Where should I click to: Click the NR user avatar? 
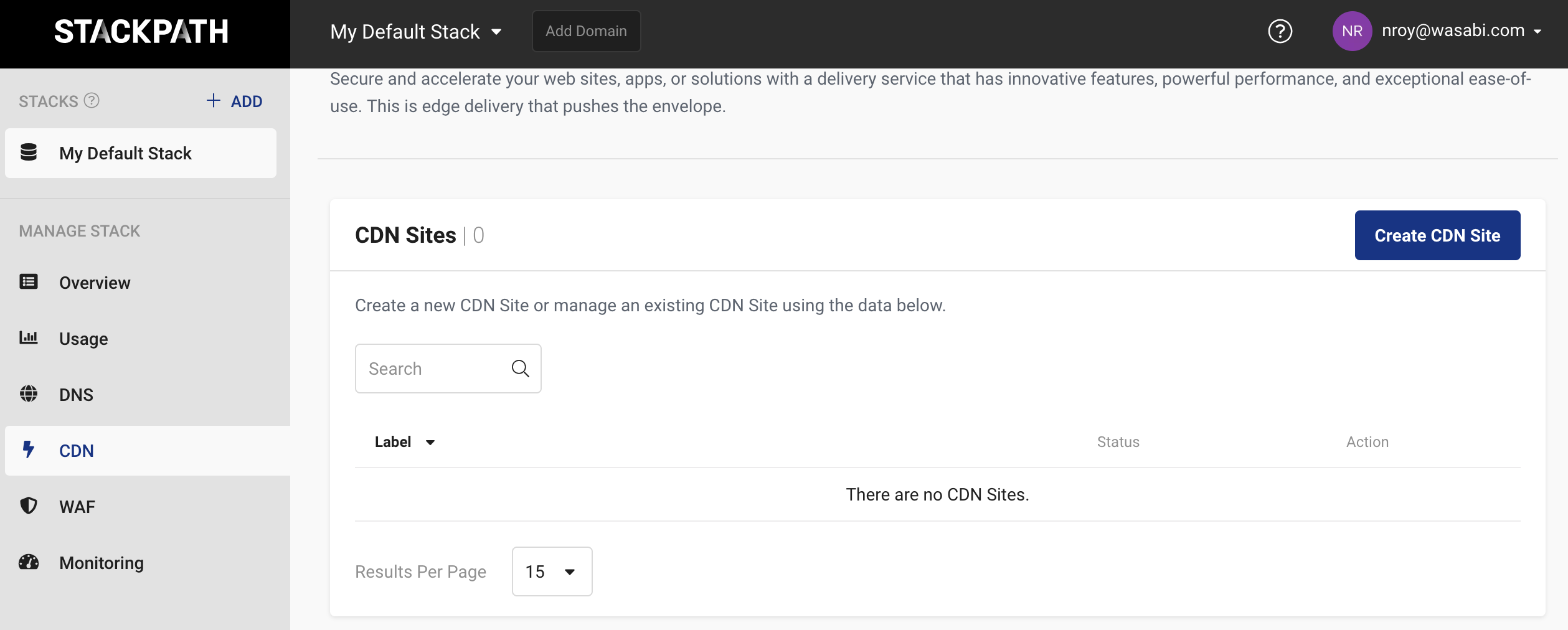tap(1352, 31)
